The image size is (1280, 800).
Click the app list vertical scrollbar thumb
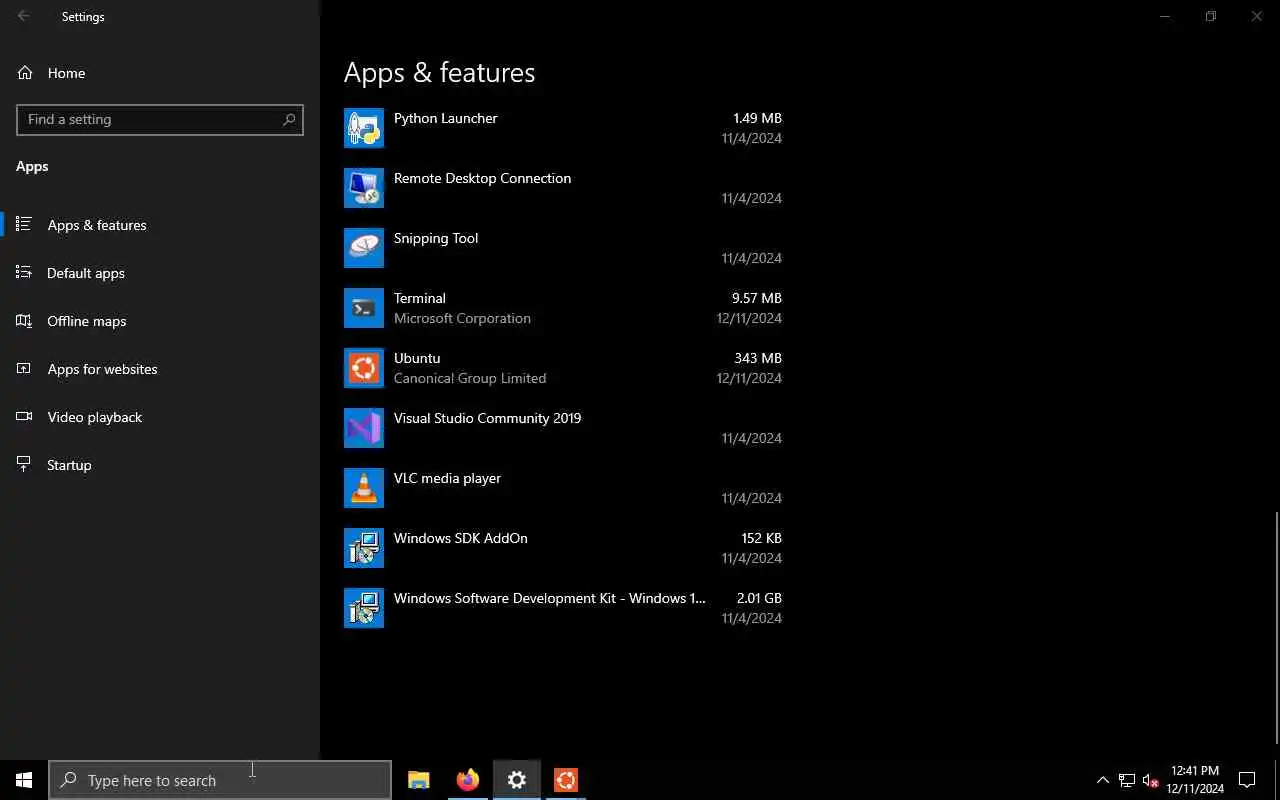click(x=1276, y=627)
